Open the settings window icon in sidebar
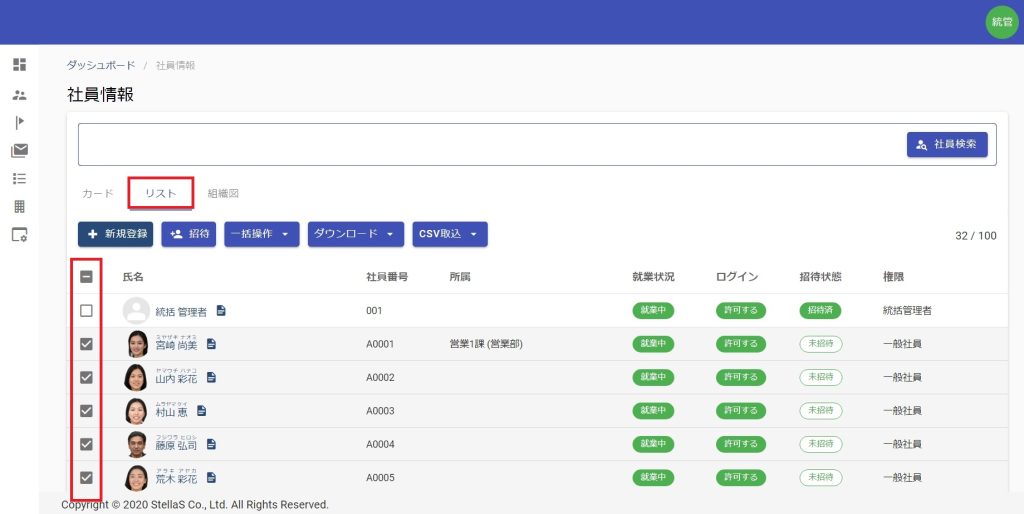 (x=19, y=235)
